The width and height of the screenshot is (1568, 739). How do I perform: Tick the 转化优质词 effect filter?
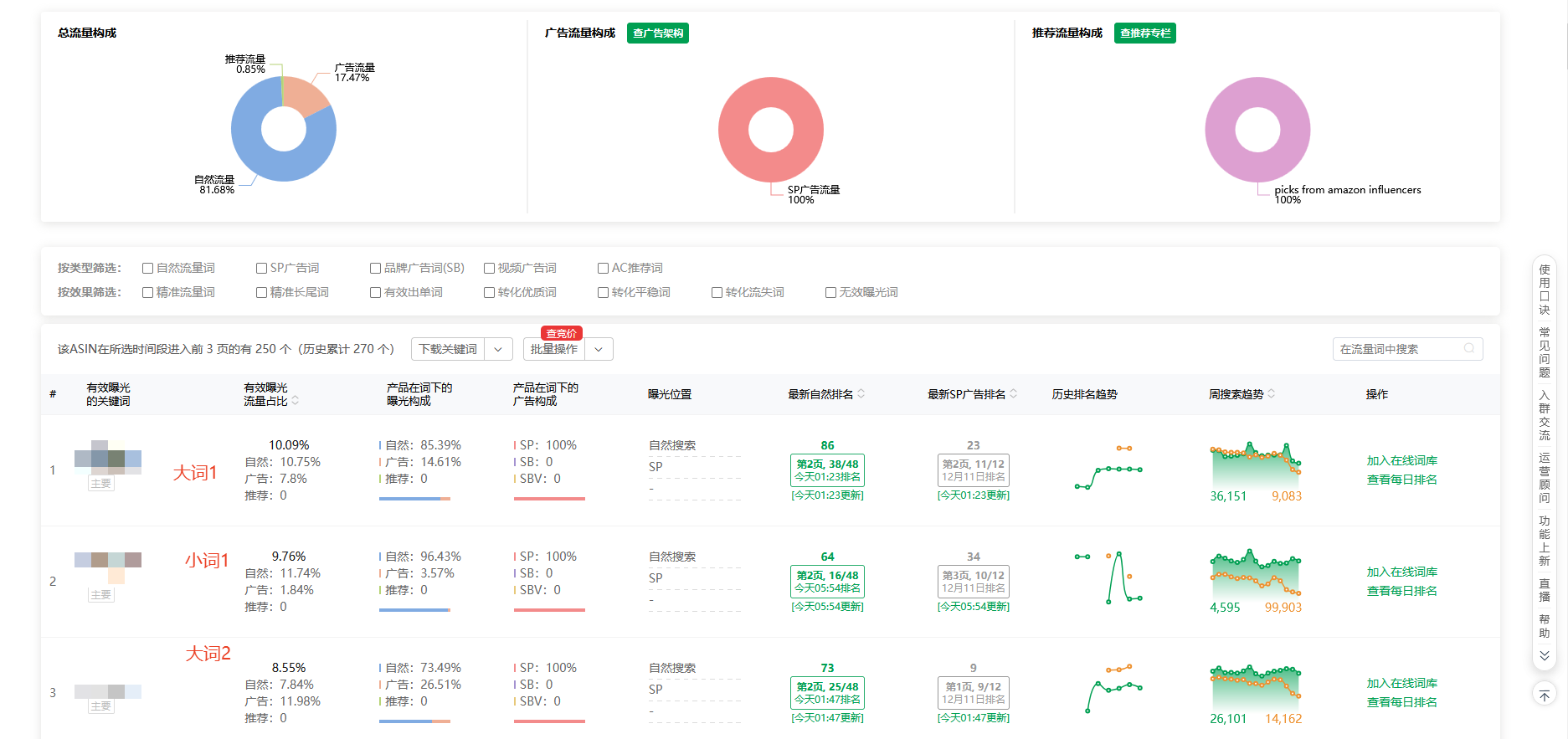490,293
